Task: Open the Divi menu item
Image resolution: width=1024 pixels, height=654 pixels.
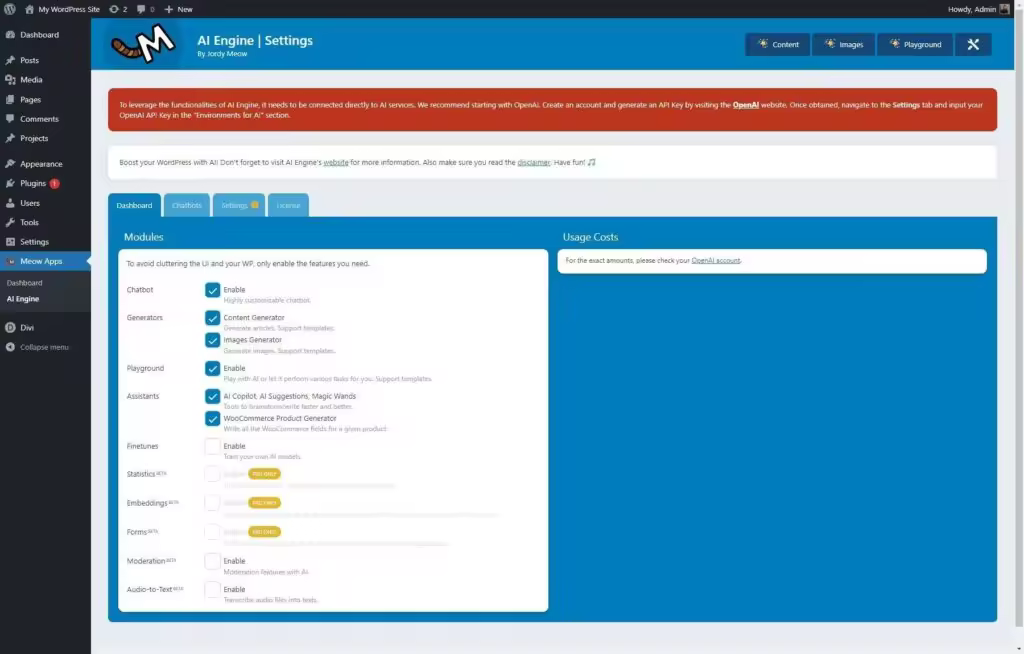Action: click(x=27, y=328)
